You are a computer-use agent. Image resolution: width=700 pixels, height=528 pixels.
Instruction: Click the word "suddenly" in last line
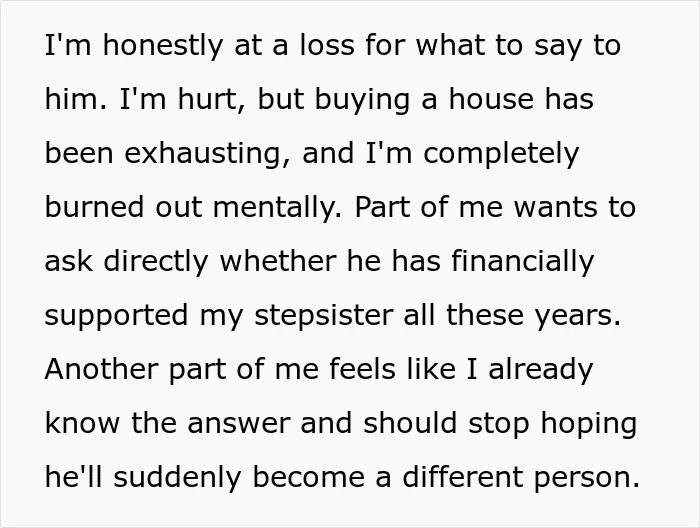coord(177,477)
